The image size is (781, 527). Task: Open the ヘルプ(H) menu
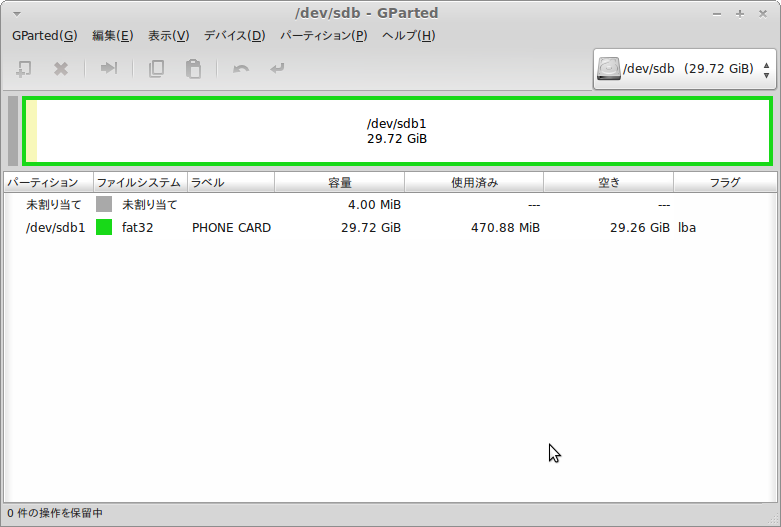[x=409, y=36]
